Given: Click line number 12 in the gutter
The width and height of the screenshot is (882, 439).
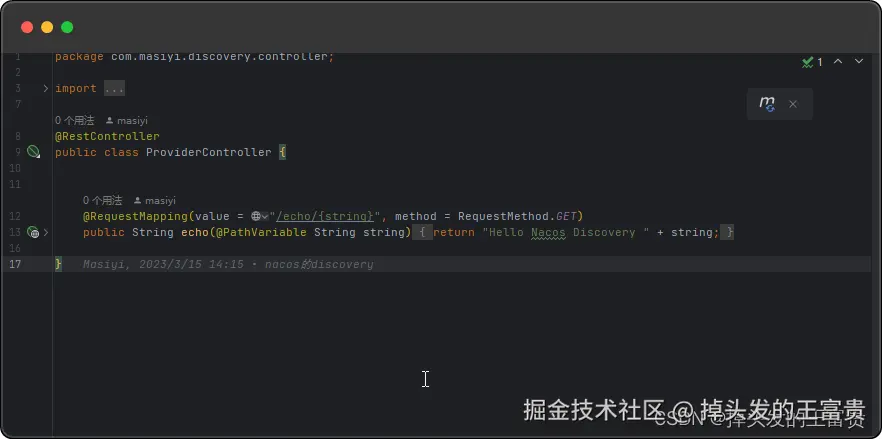Looking at the screenshot, I should tap(15, 216).
